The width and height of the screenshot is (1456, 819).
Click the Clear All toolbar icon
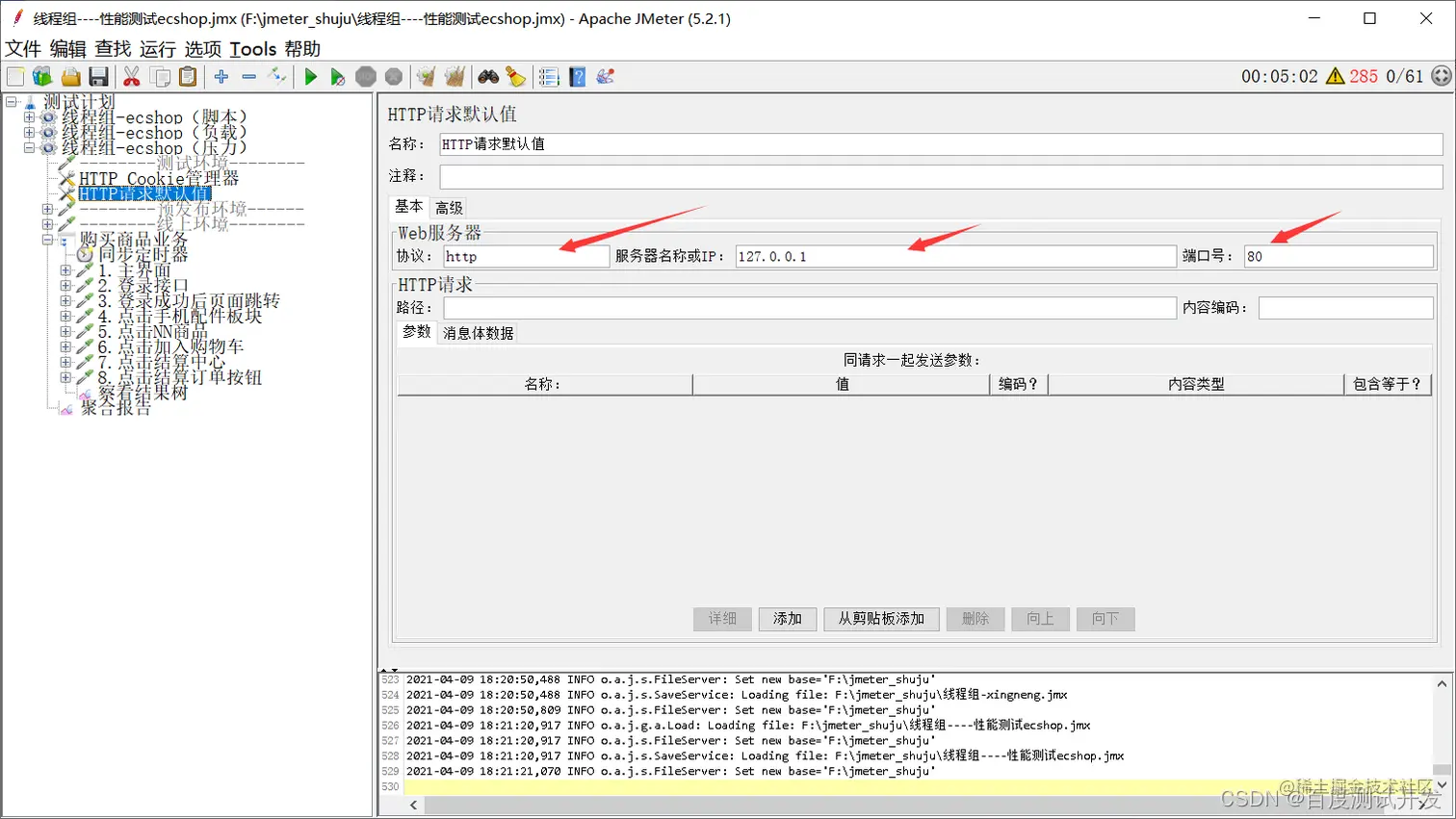455,77
